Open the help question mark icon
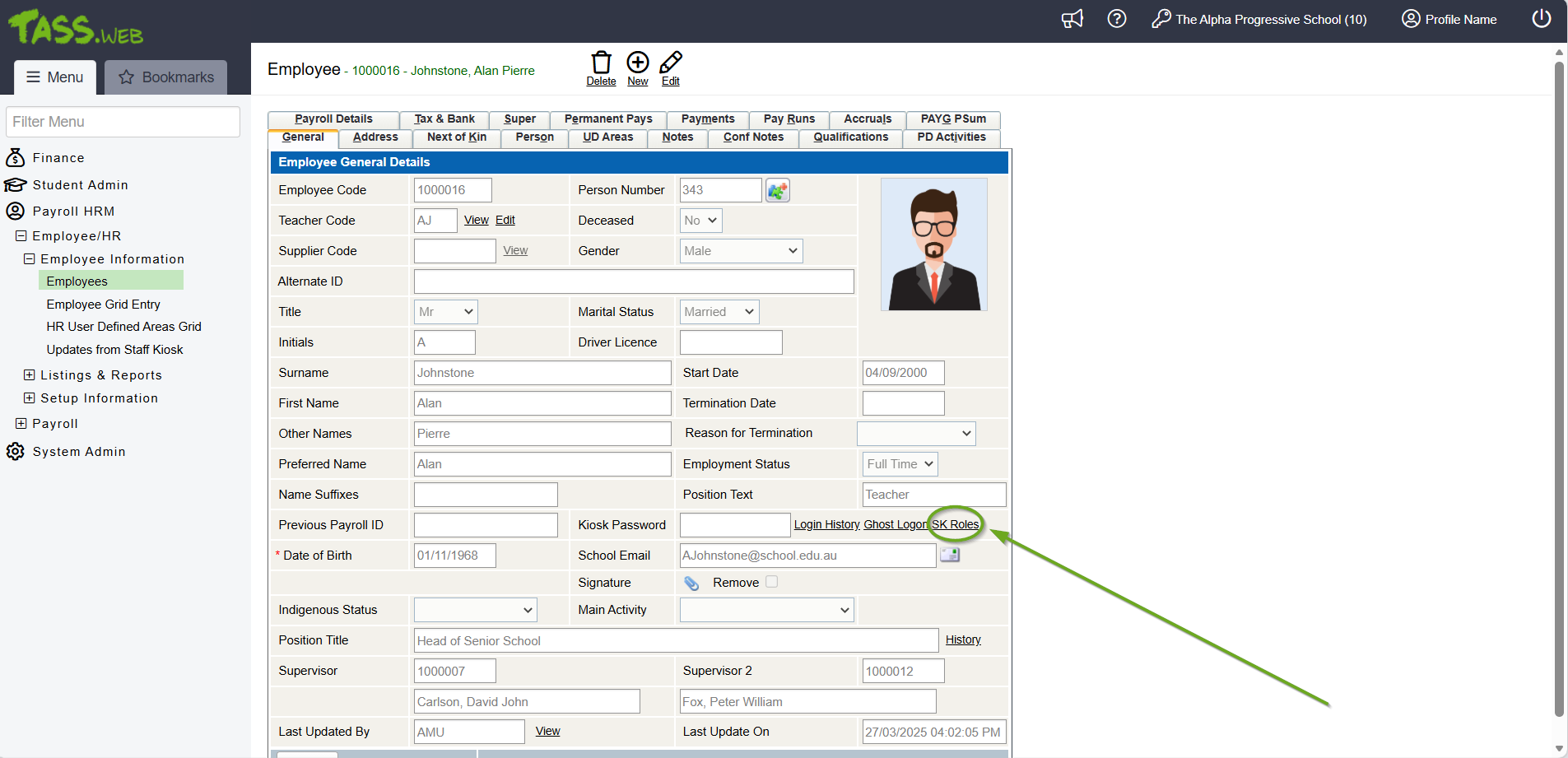The height and width of the screenshot is (758, 1568). click(1117, 19)
